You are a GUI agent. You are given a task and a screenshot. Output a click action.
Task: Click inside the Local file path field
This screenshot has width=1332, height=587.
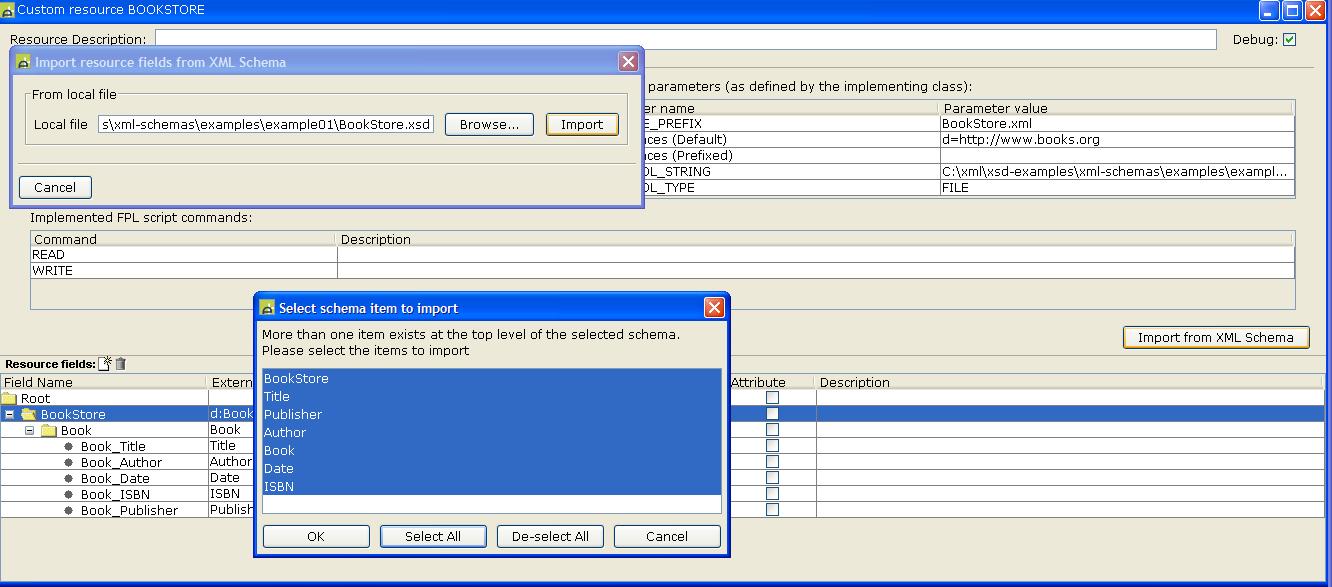266,125
